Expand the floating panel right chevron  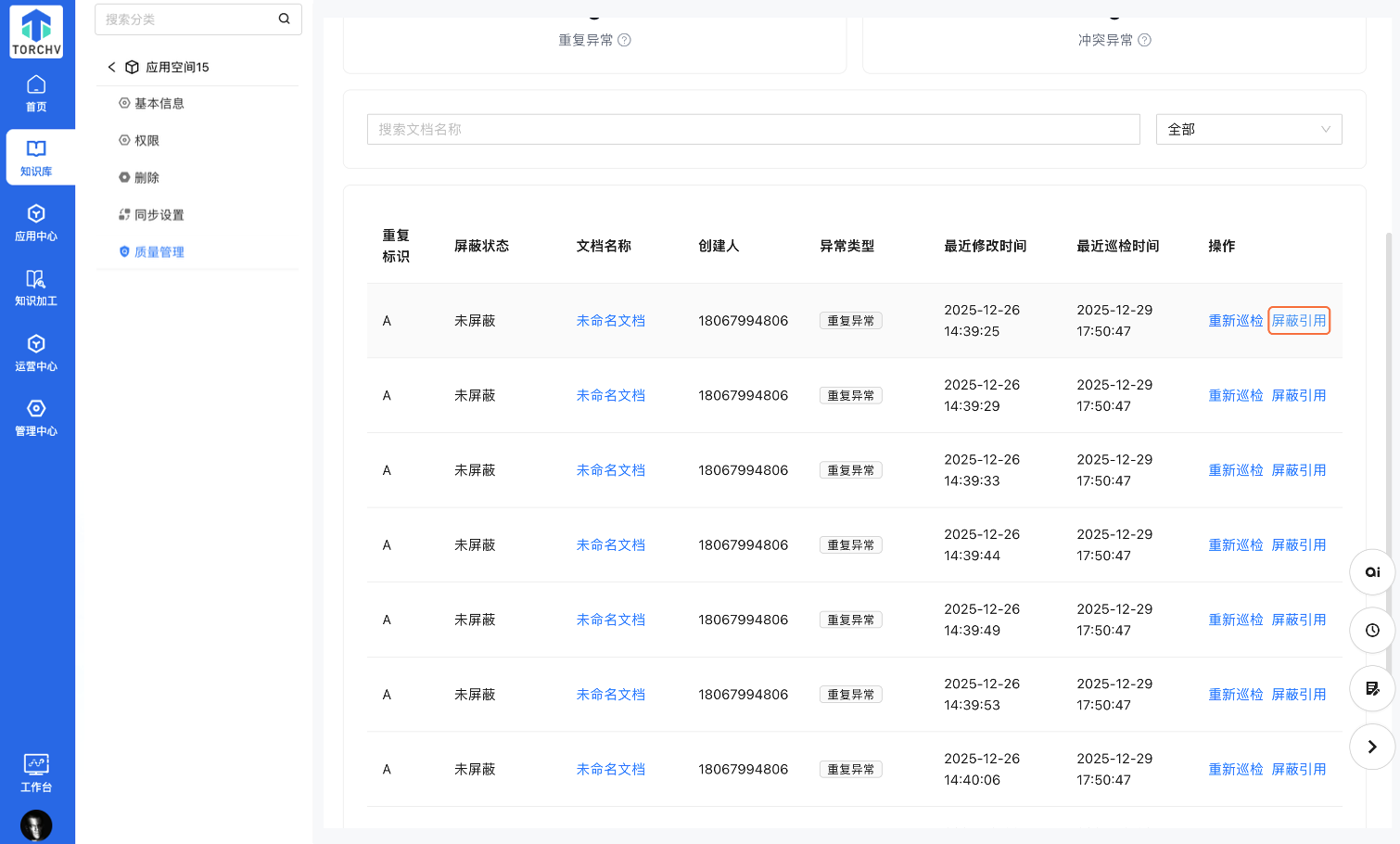(1372, 747)
